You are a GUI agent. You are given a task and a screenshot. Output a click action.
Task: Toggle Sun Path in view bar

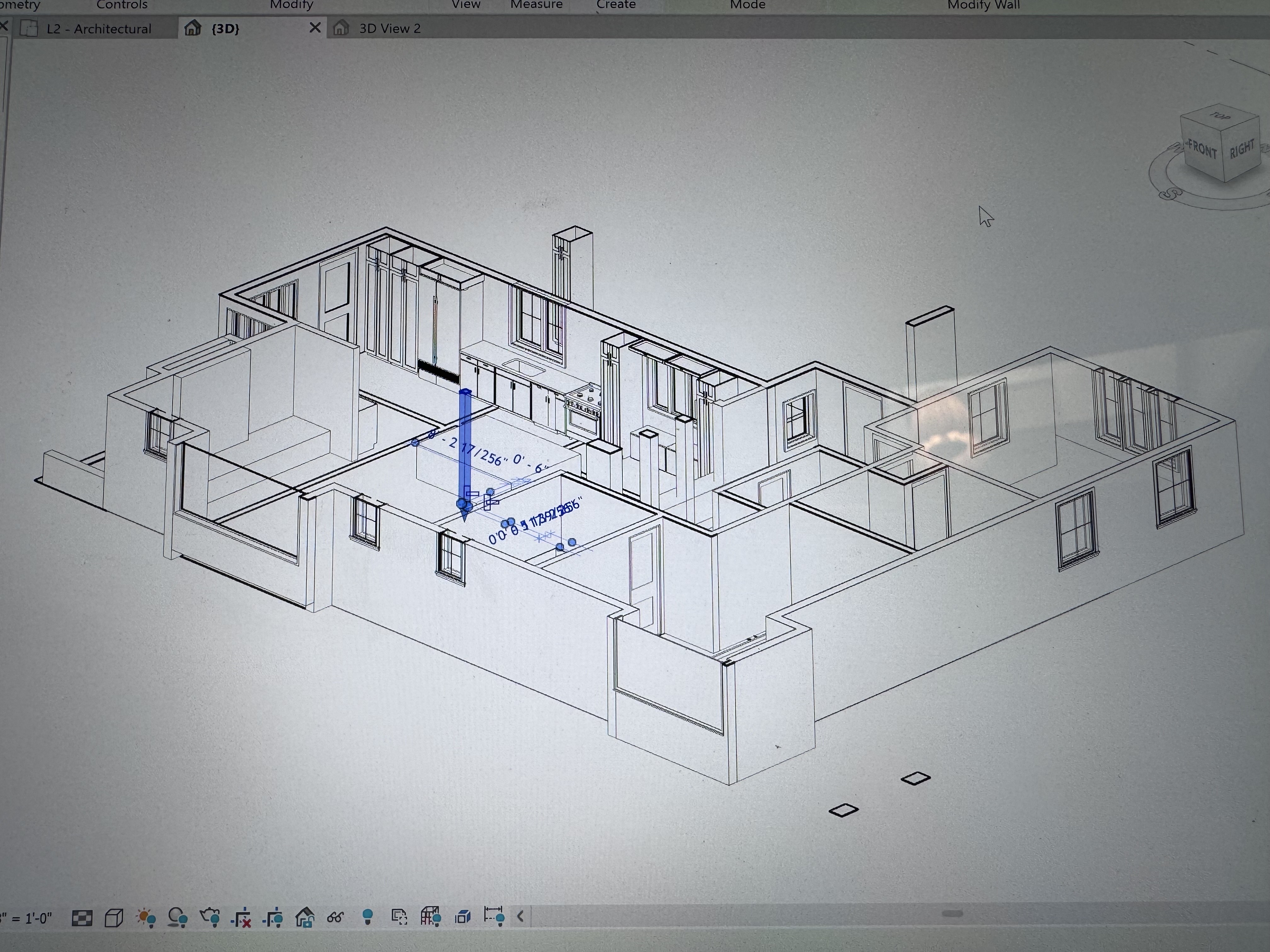(x=146, y=918)
